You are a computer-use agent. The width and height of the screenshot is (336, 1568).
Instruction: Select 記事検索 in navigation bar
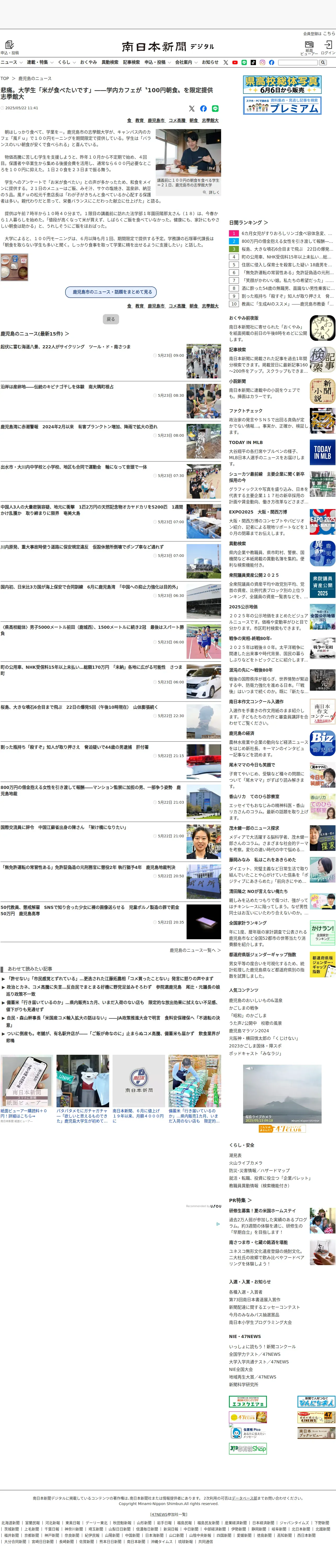pyautogui.click(x=131, y=62)
